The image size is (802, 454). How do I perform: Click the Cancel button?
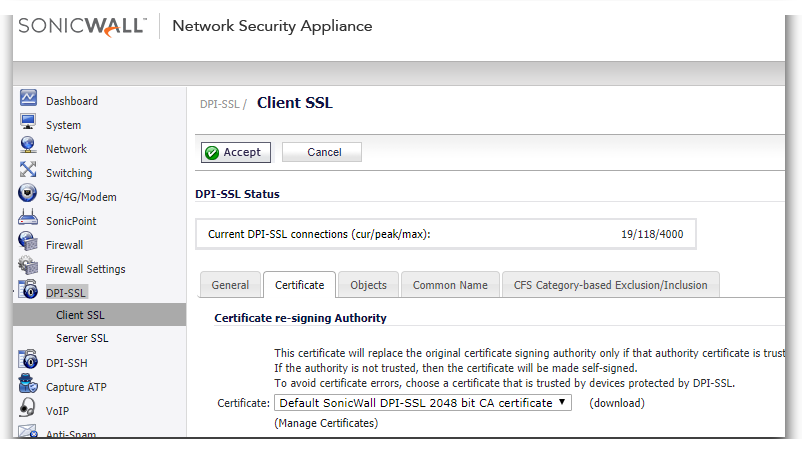coord(322,152)
